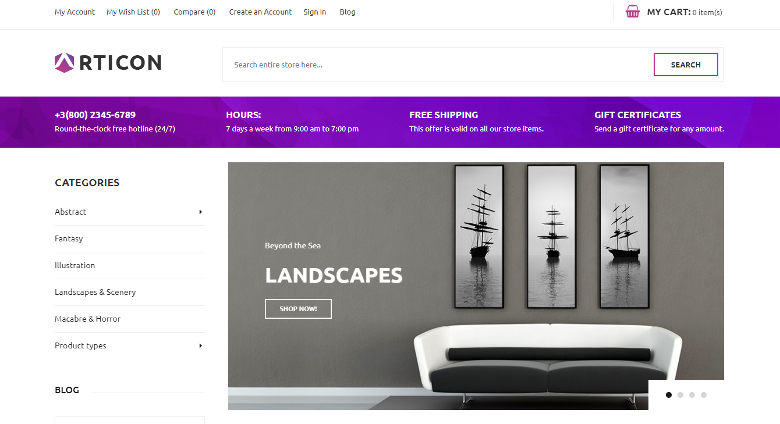The image size is (780, 424).
Task: Select the first slider pagination dot
Action: point(669,395)
